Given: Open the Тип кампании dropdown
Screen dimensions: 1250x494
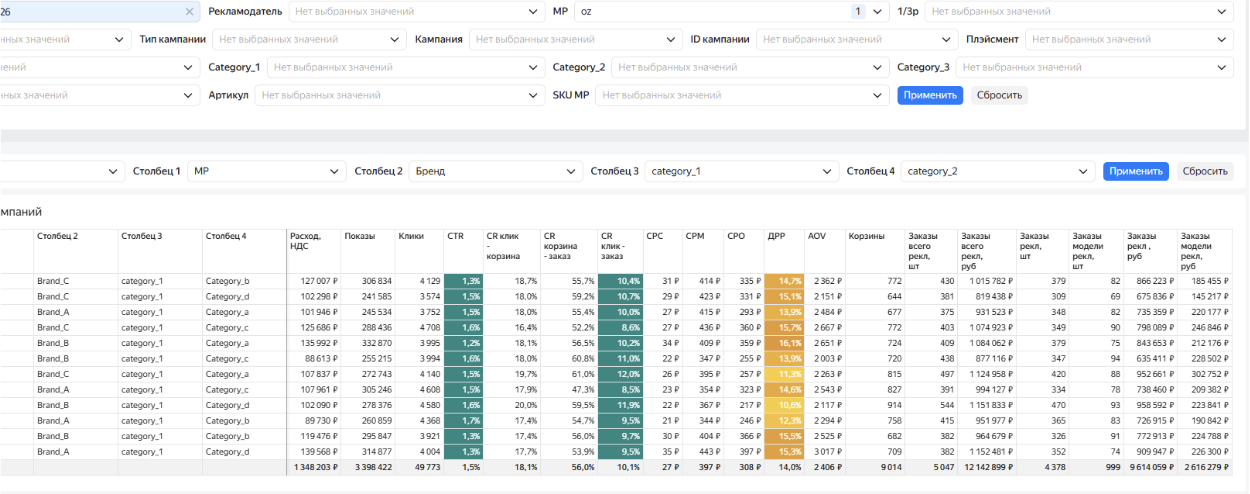Looking at the screenshot, I should (x=308, y=40).
